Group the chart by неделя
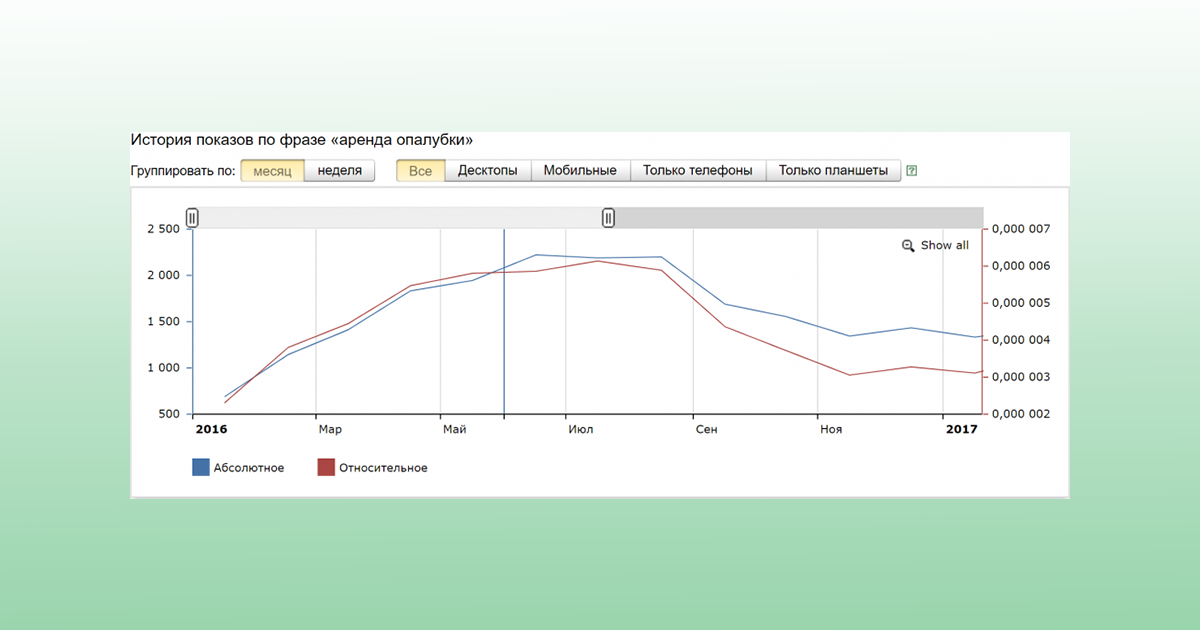1200x630 pixels. coord(340,171)
